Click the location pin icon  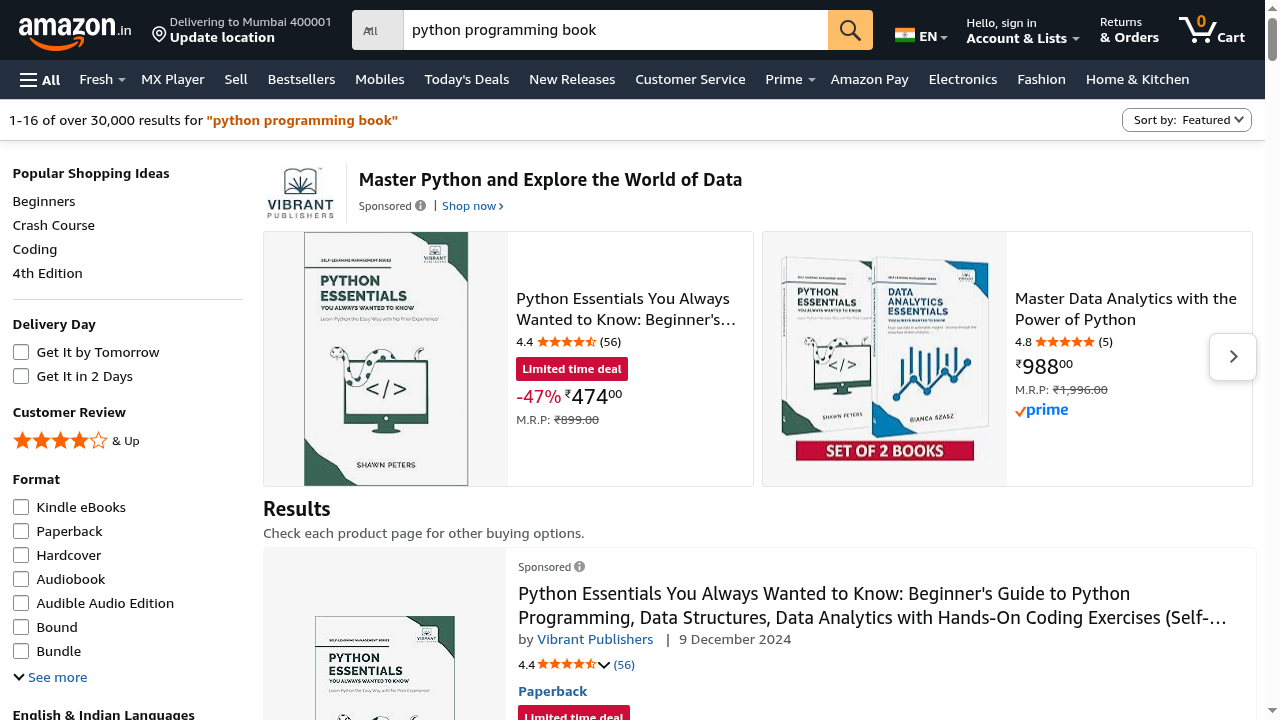tap(159, 35)
